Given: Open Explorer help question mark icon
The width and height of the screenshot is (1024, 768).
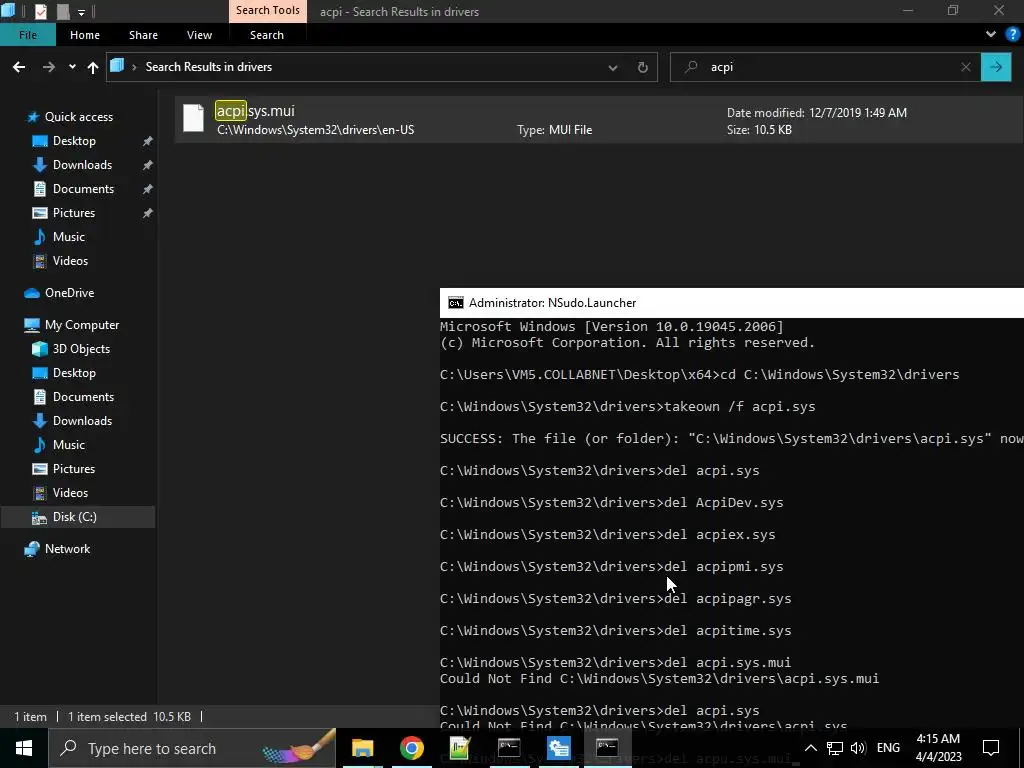Looking at the screenshot, I should pyautogui.click(x=1013, y=35).
